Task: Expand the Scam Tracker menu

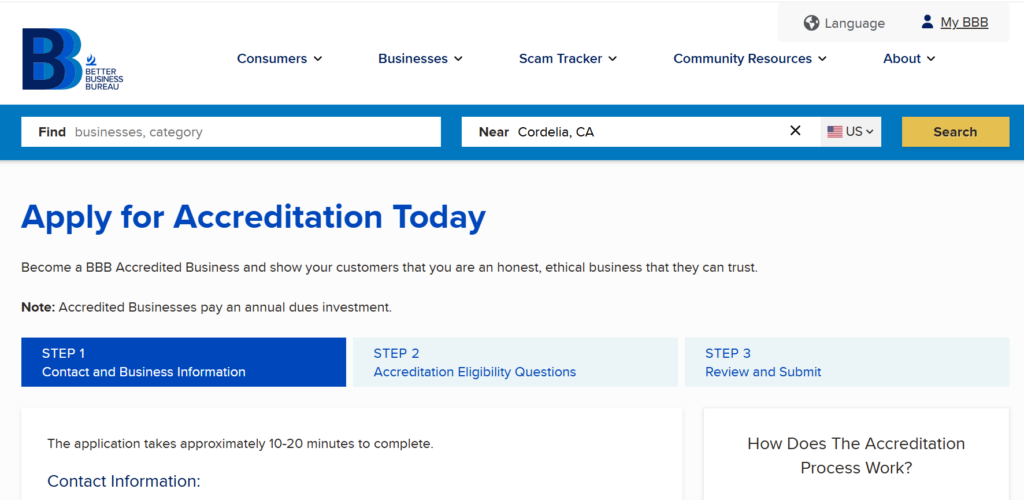Action: click(568, 59)
